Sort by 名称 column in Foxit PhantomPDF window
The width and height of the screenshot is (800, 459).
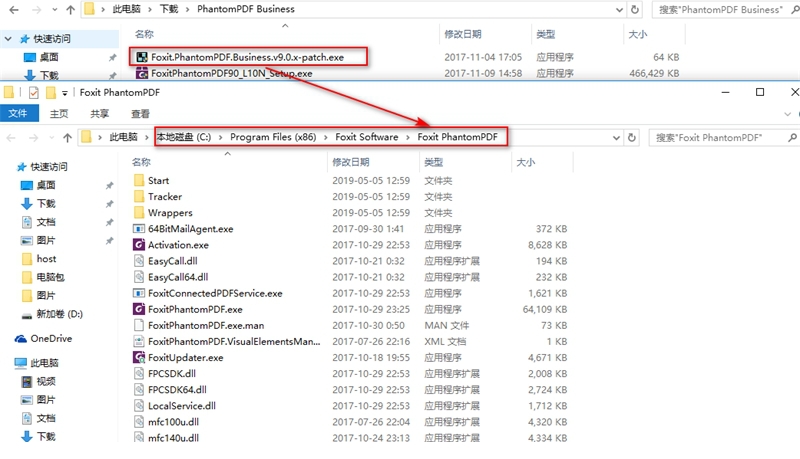coord(141,162)
